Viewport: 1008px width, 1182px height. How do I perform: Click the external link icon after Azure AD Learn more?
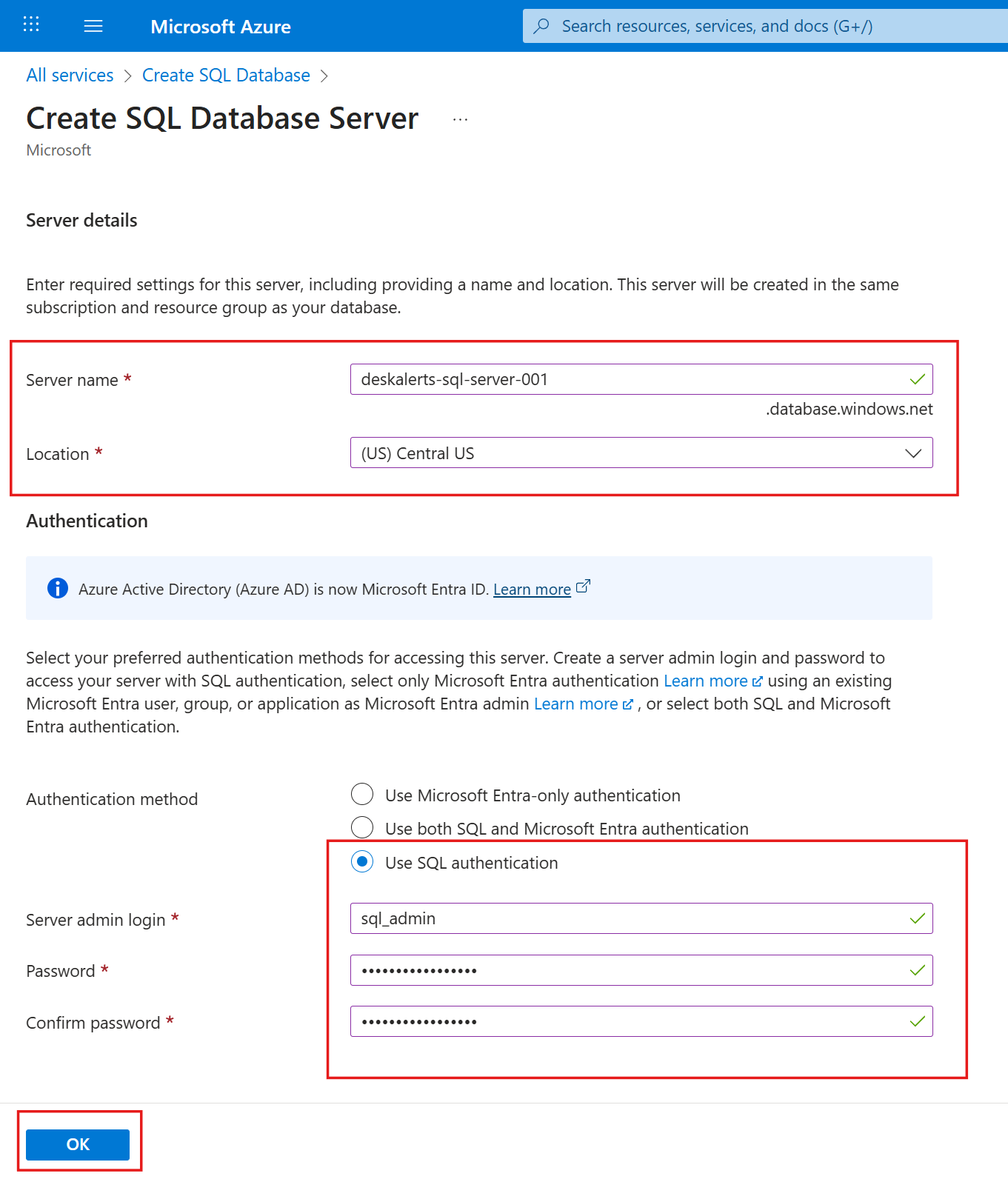pos(584,587)
